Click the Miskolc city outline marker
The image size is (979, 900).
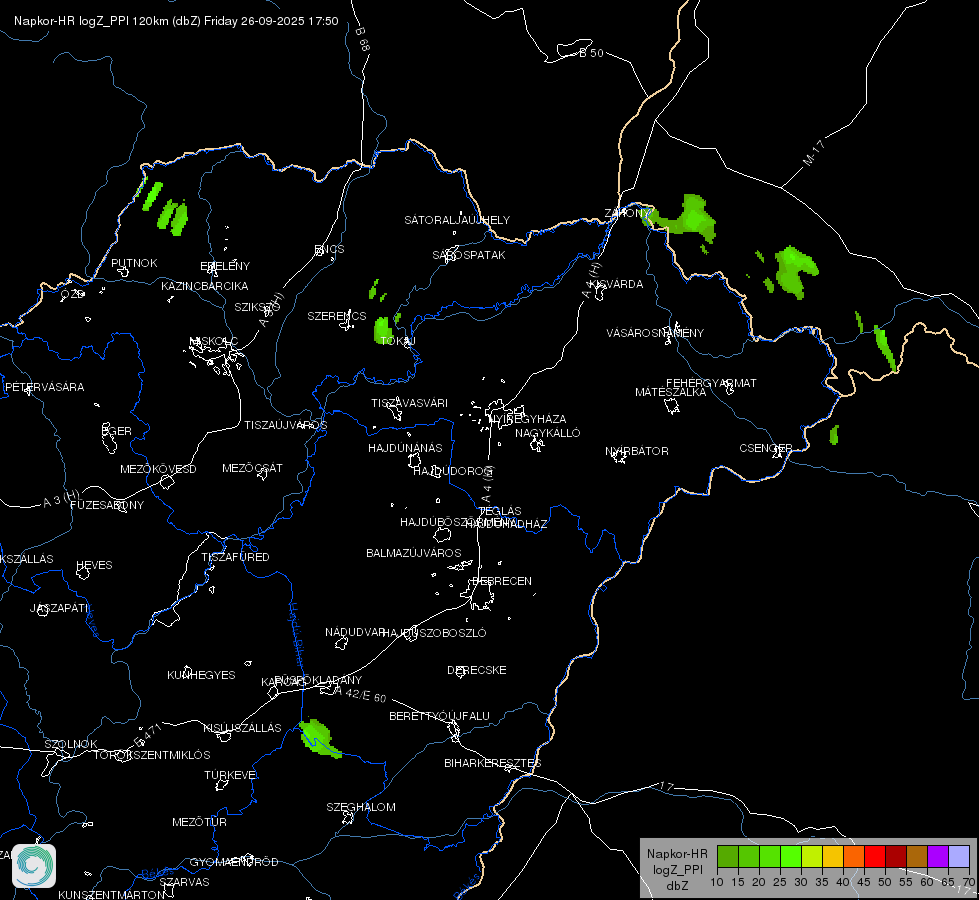tap(215, 357)
